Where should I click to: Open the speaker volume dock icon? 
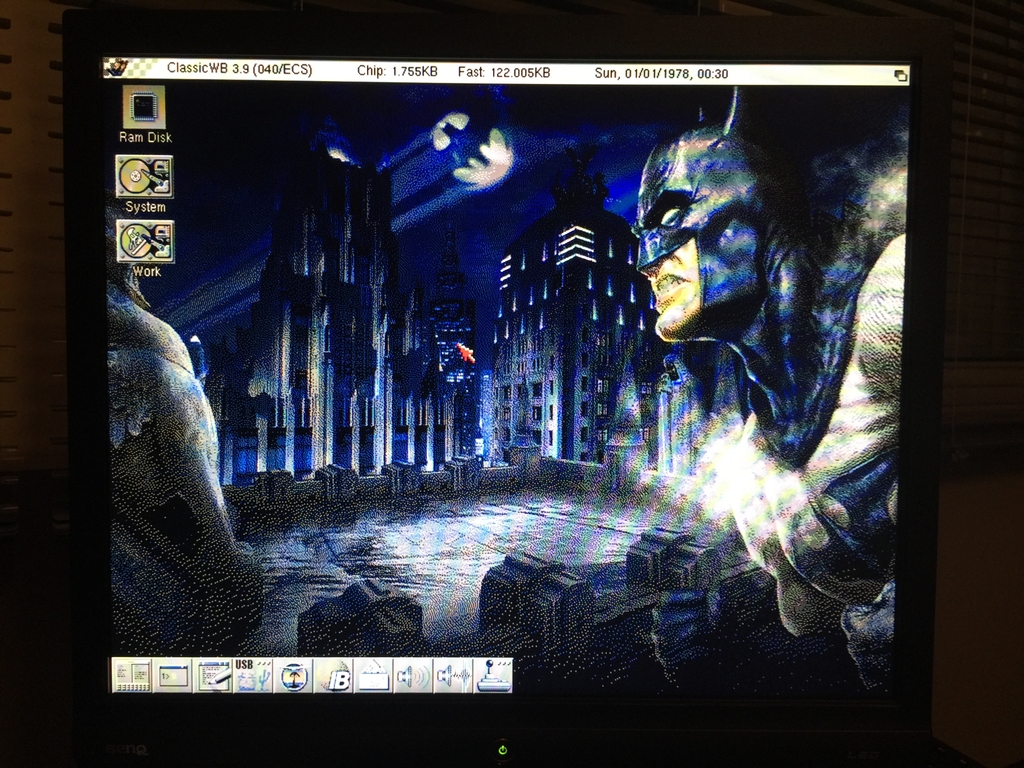click(413, 675)
